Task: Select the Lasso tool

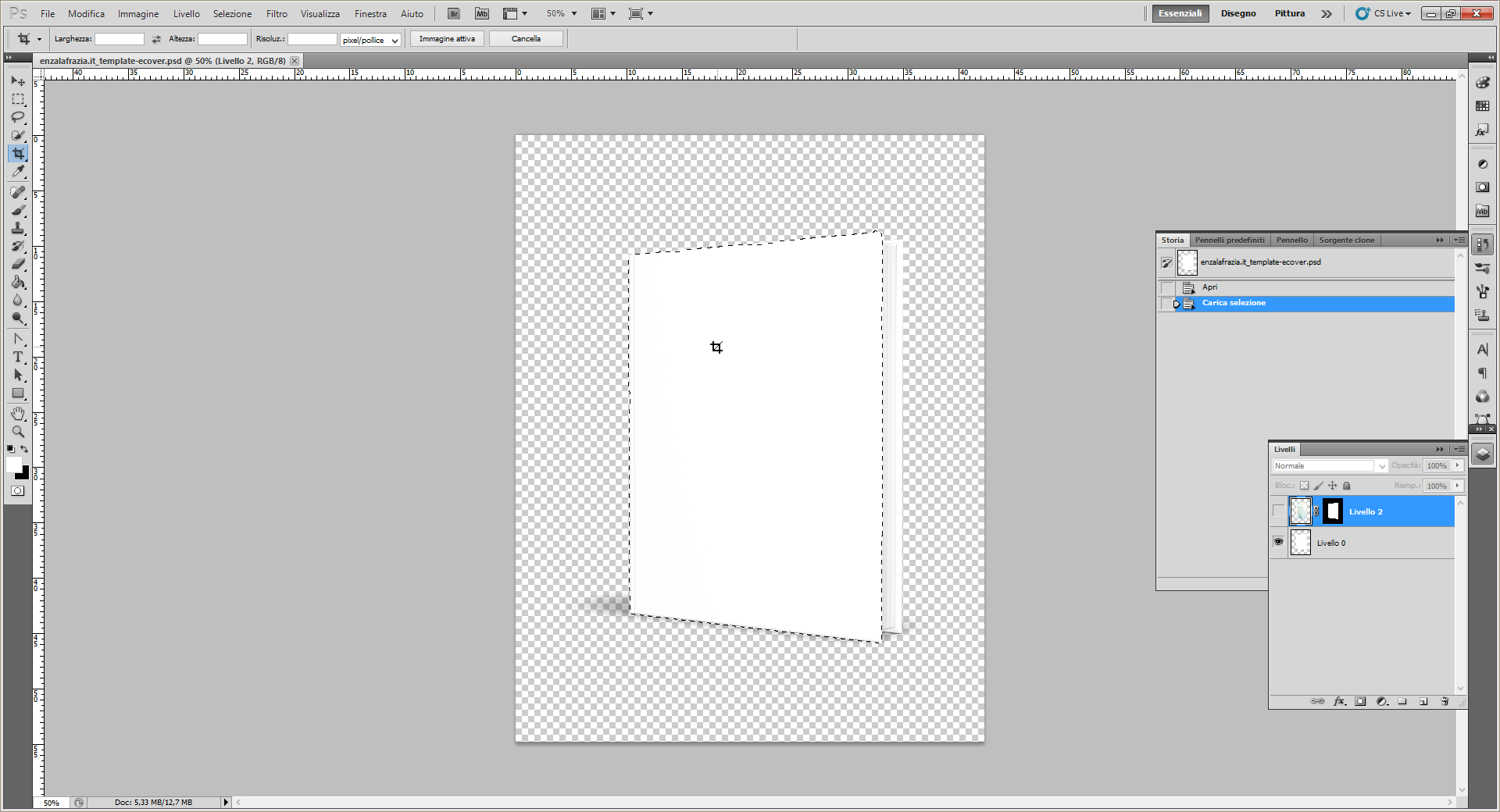Action: pyautogui.click(x=18, y=117)
